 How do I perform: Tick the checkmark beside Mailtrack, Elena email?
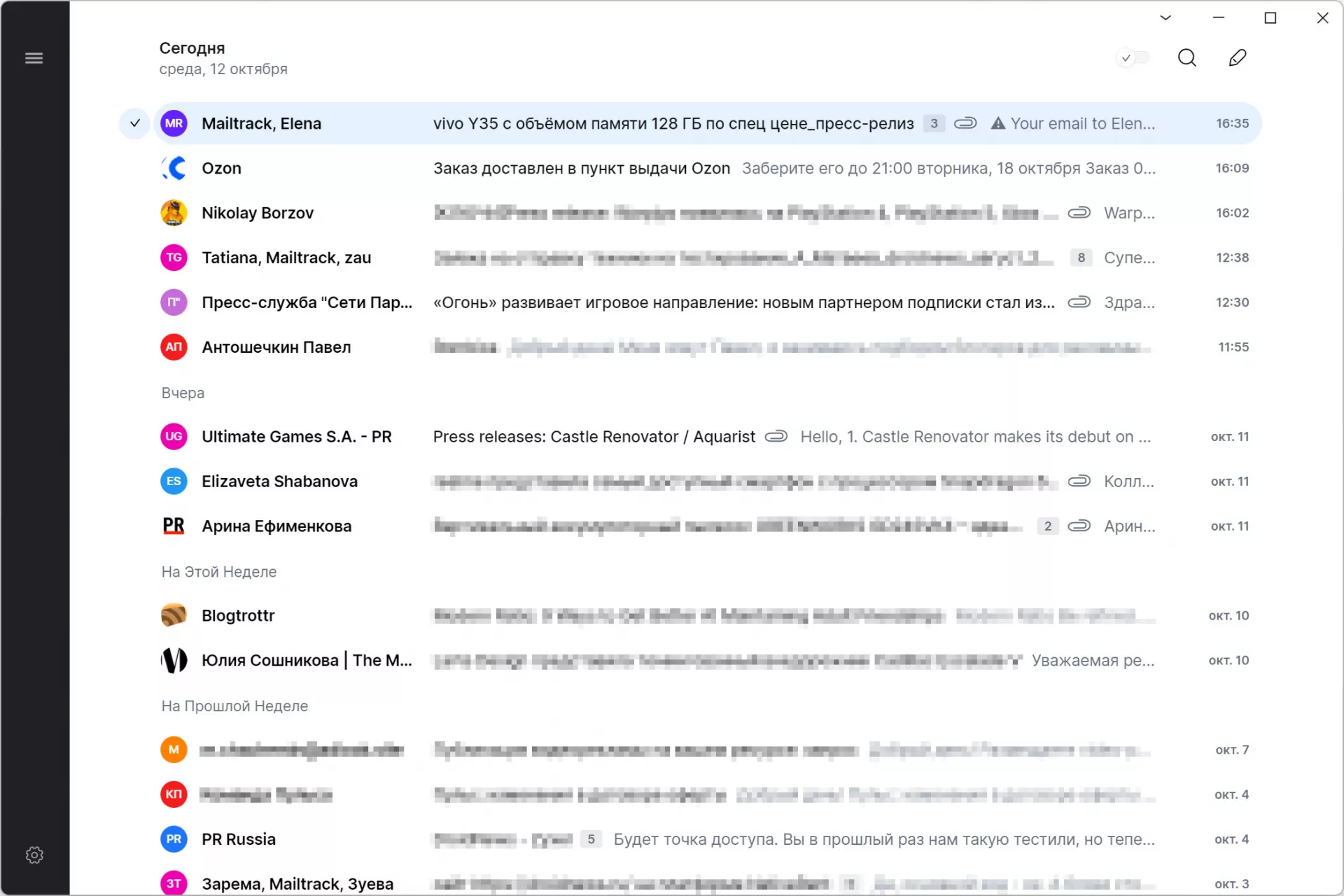[x=134, y=123]
